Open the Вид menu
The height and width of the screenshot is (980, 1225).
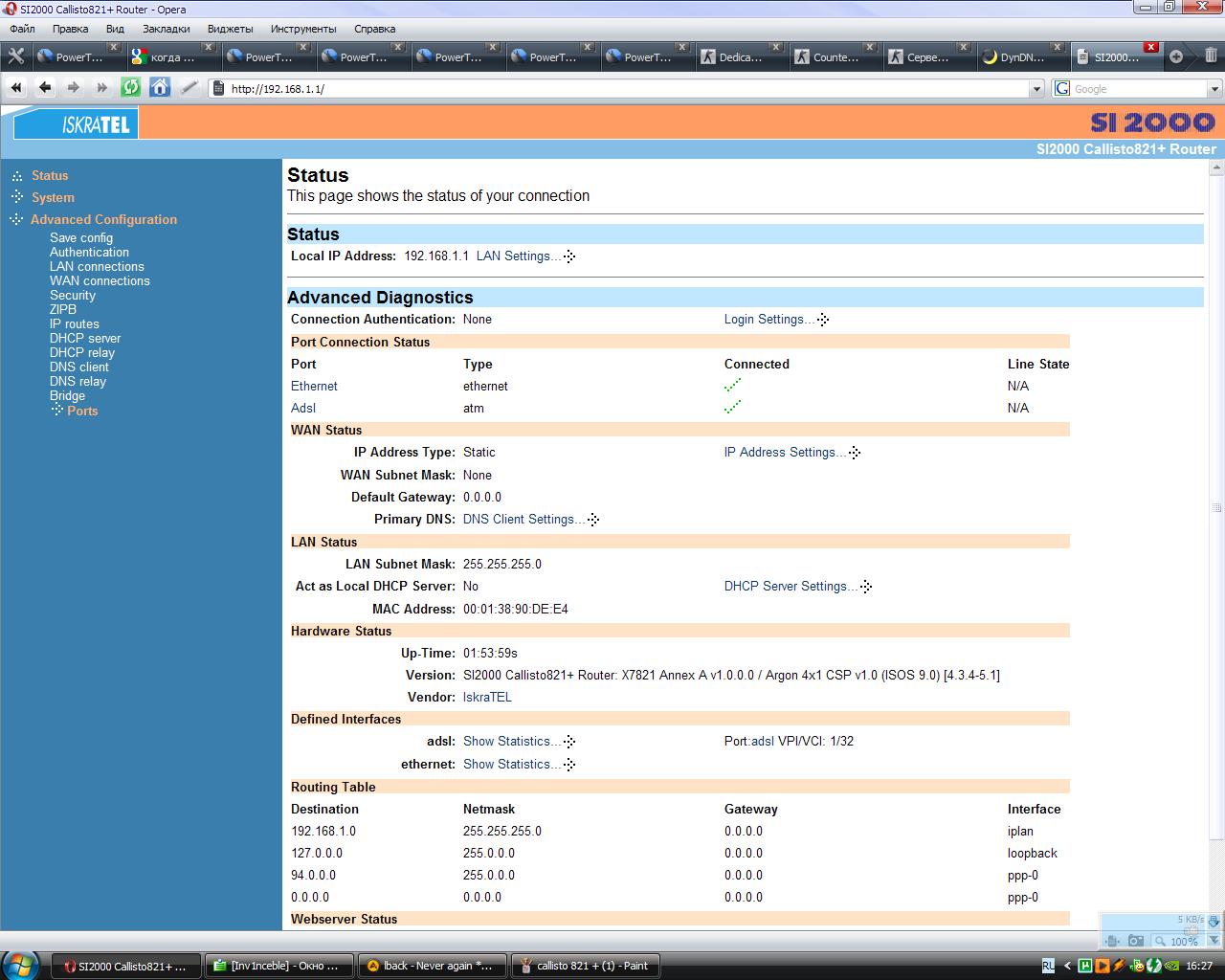click(115, 29)
